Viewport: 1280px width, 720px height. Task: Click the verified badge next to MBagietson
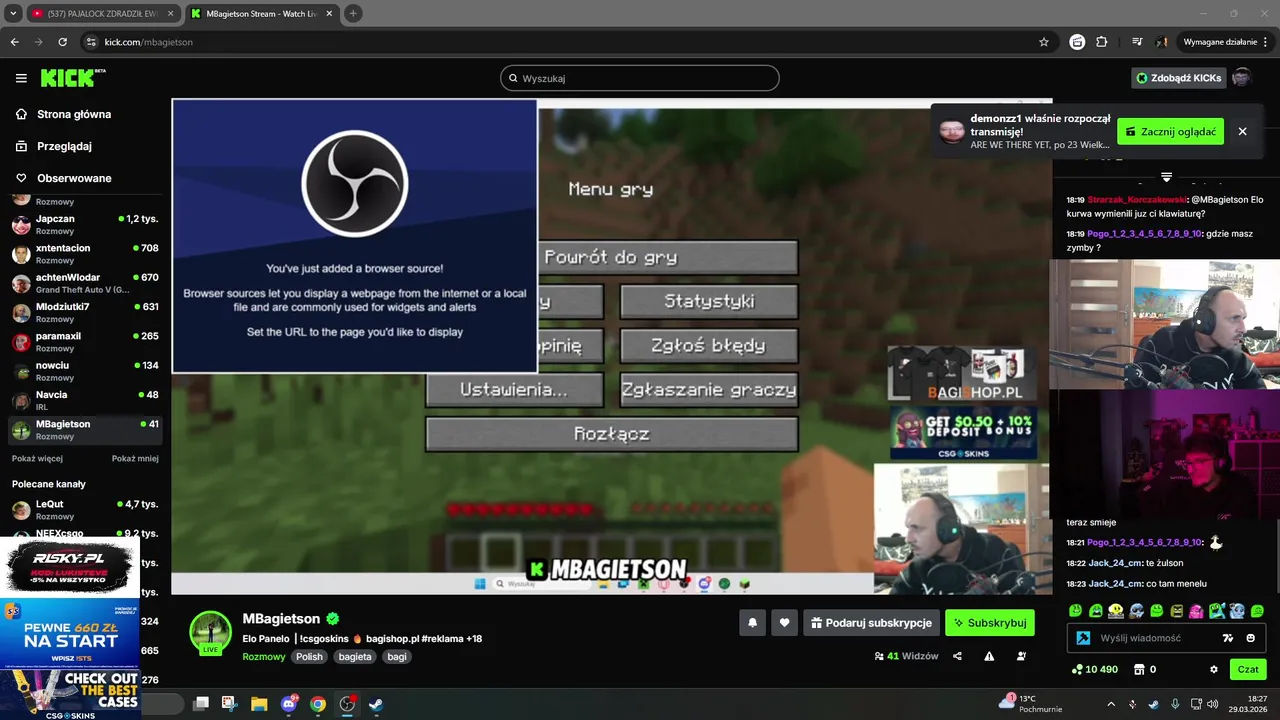[333, 619]
